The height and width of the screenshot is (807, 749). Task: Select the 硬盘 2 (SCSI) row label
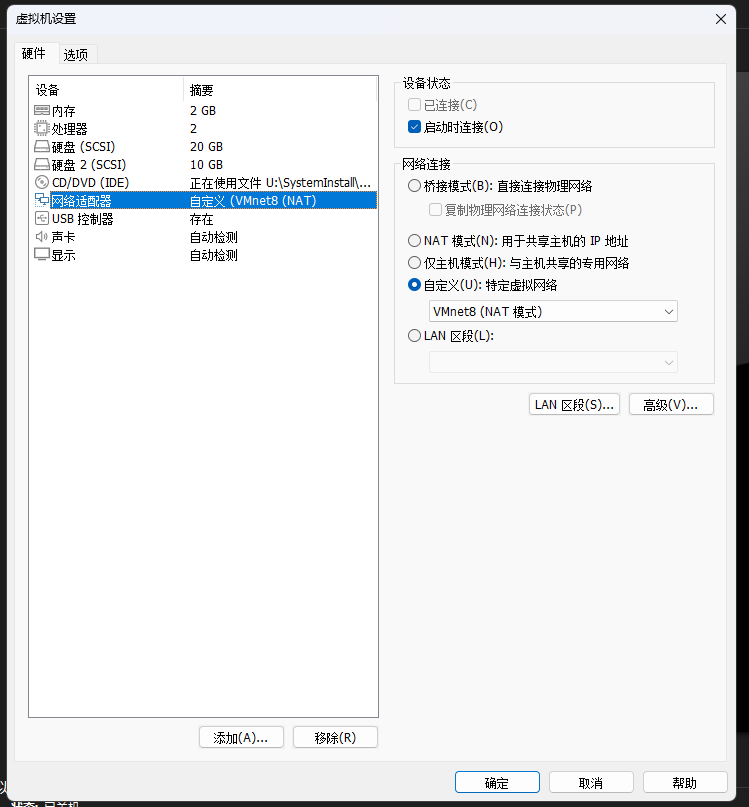pos(89,165)
